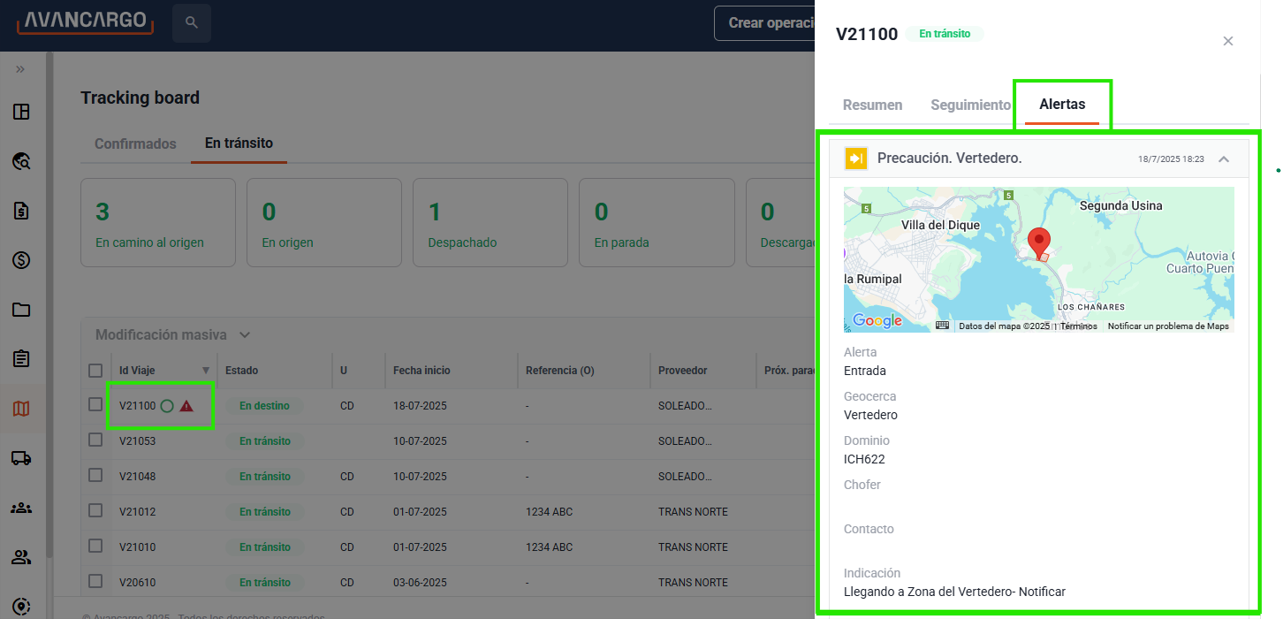This screenshot has height=619, width=1282.
Task: Close the V21100 detail panel
Action: [1228, 41]
